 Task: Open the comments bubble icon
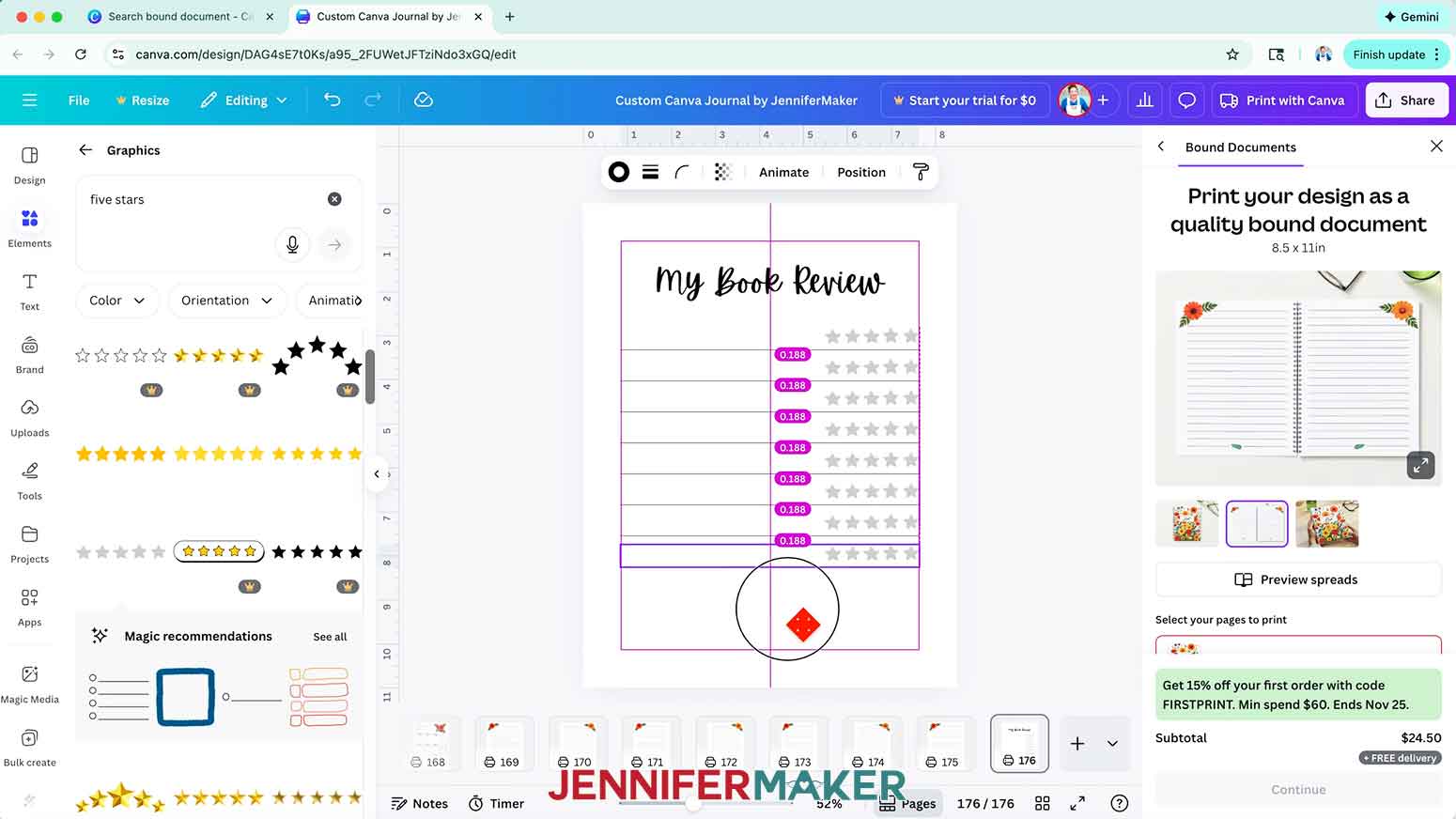[x=1186, y=100]
